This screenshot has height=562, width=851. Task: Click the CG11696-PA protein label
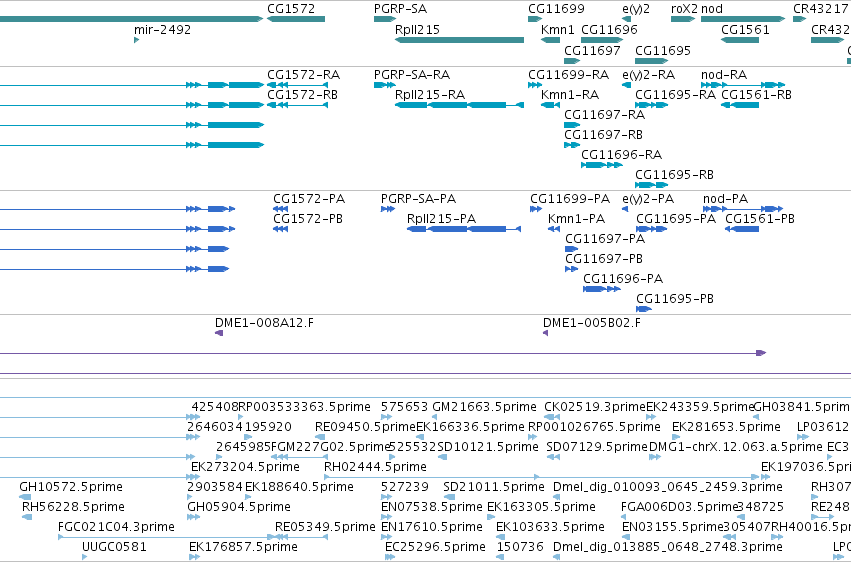pyautogui.click(x=623, y=279)
